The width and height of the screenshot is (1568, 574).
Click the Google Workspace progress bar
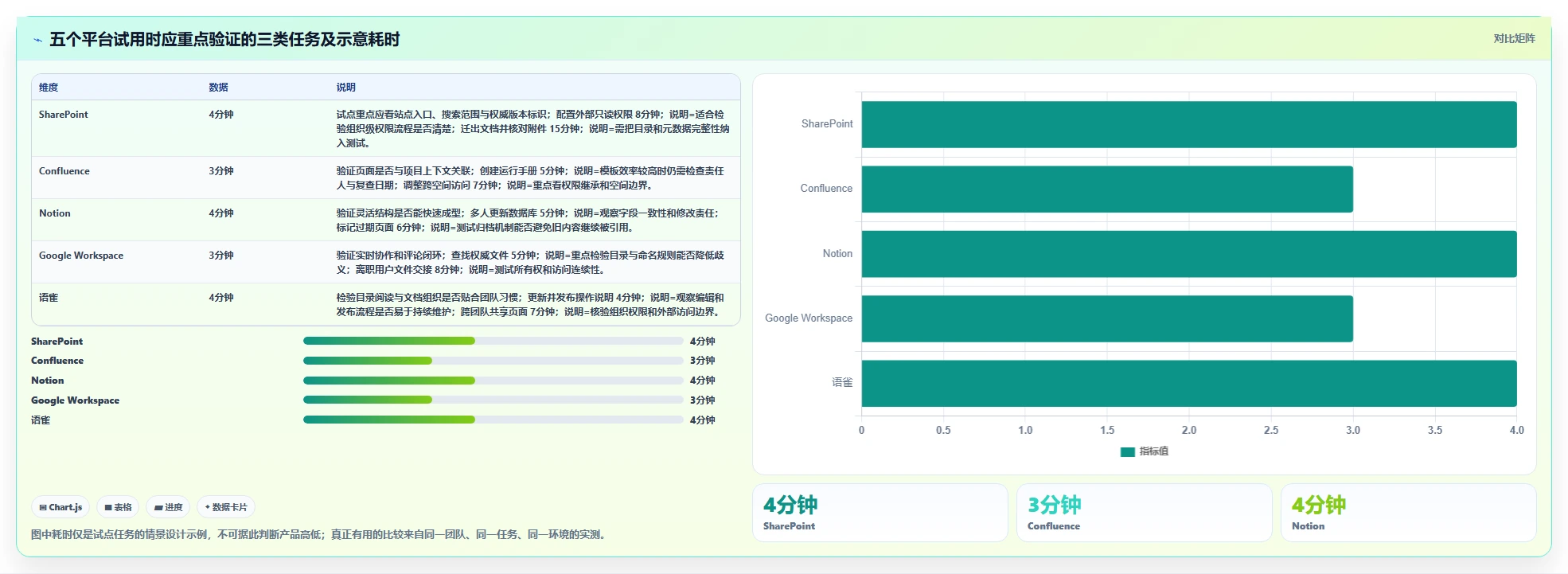pyautogui.click(x=493, y=400)
